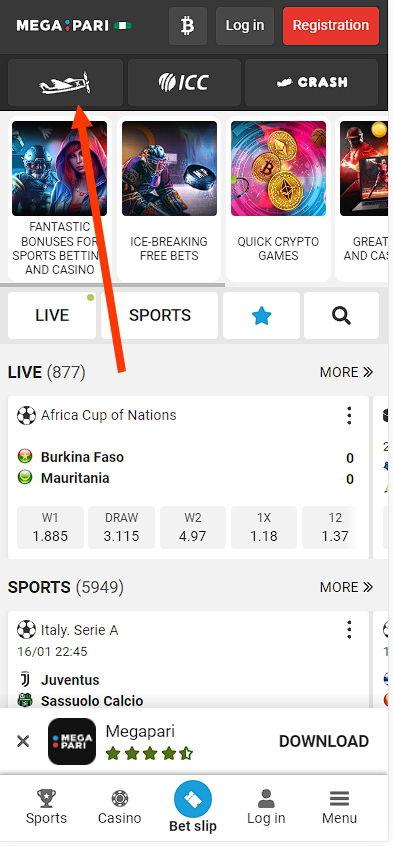The image size is (393, 846).
Task: Open the Aviator airplane game shortcut
Action: click(65, 83)
